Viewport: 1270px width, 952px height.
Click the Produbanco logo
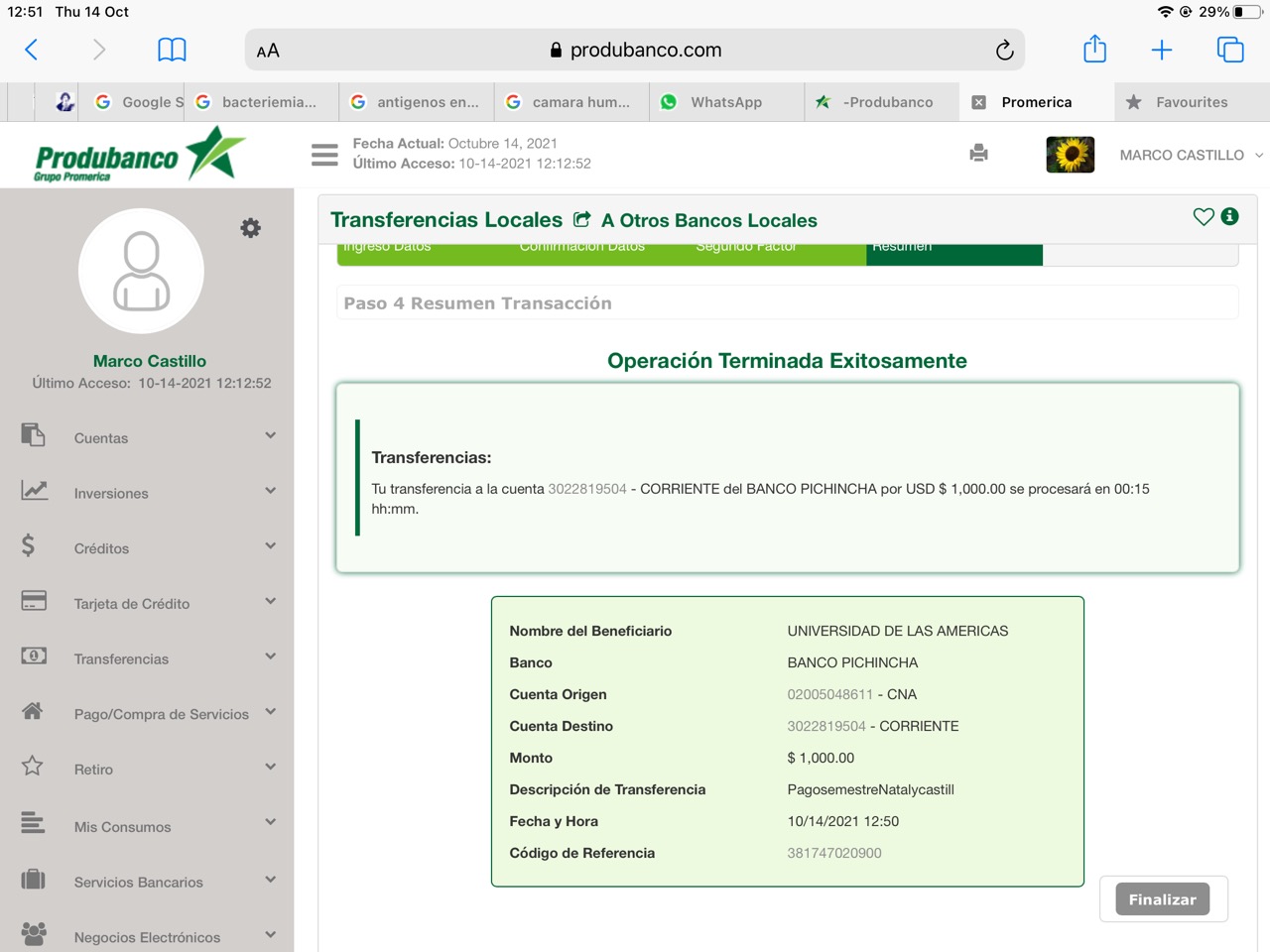(139, 156)
